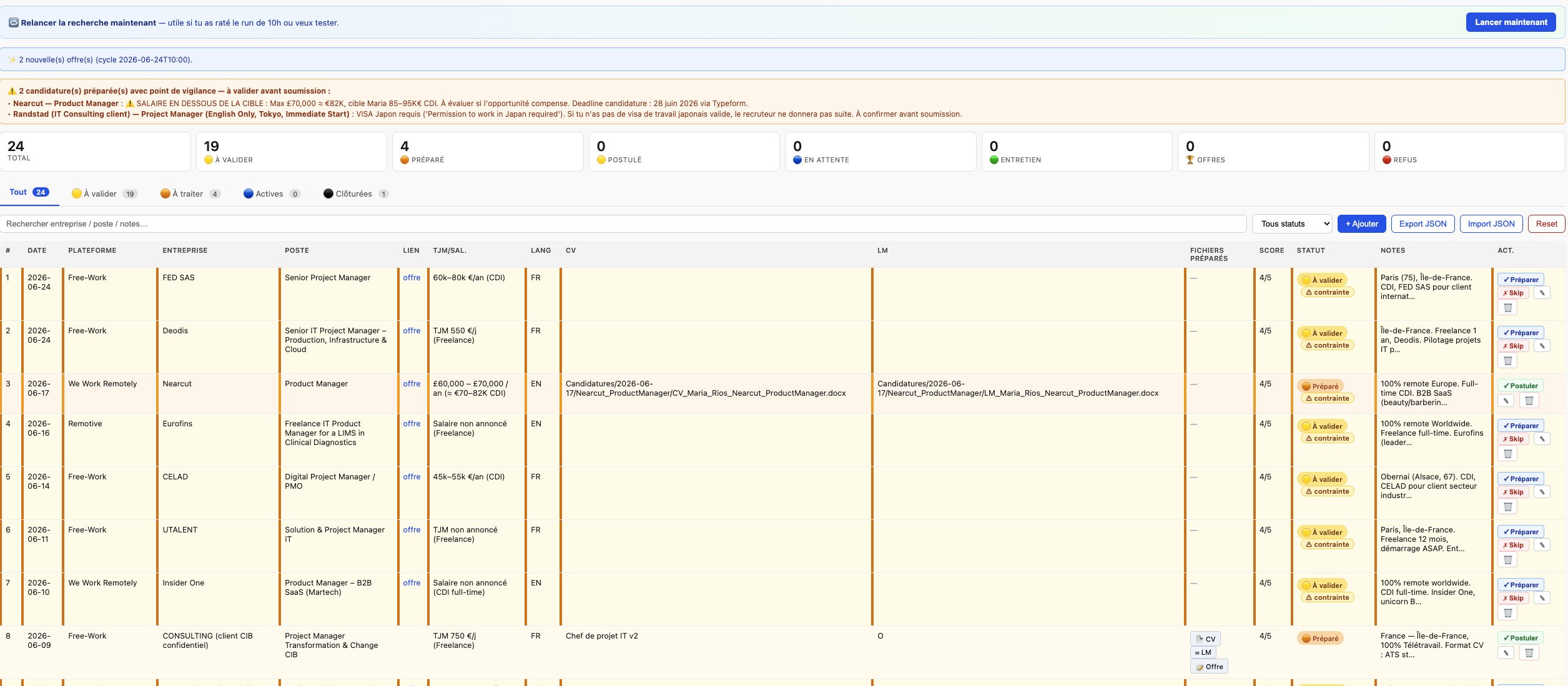Open the Tous statuts dropdown
The width and height of the screenshot is (1568, 686).
coord(1292,224)
